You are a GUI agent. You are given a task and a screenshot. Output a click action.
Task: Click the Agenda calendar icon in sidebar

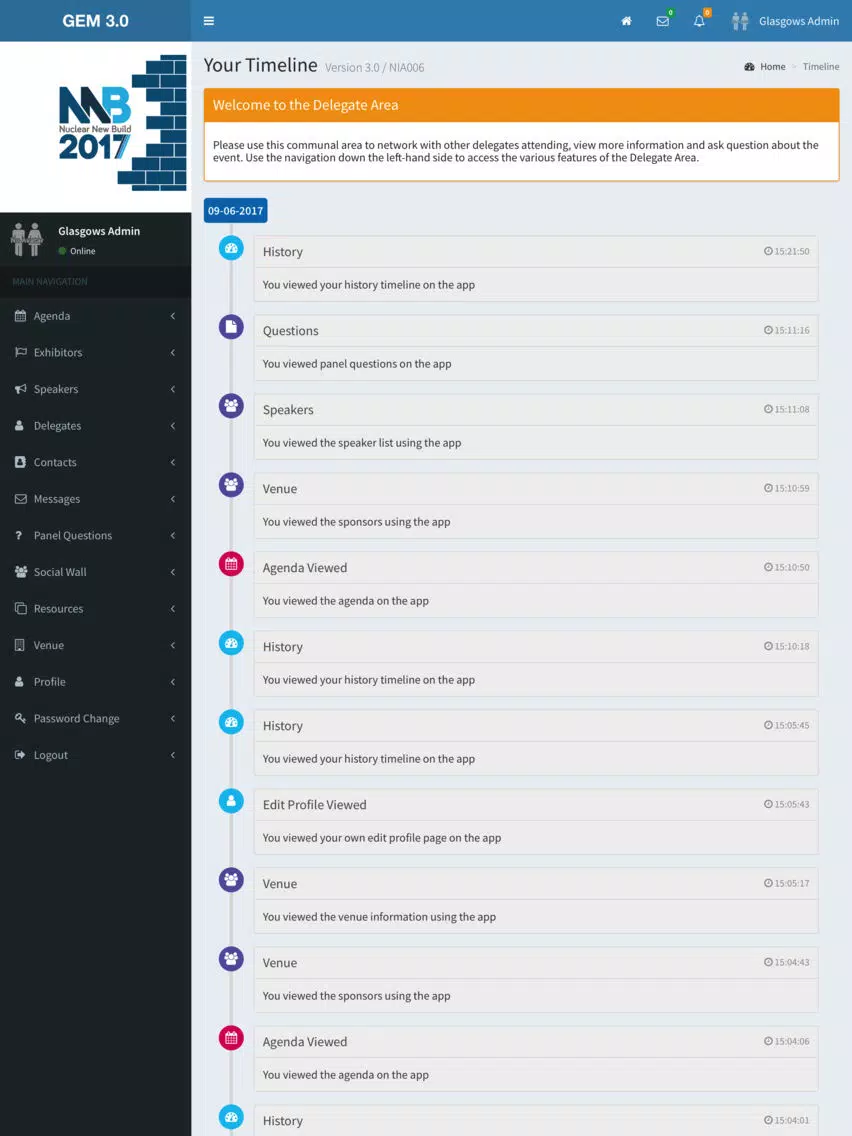click(20, 316)
